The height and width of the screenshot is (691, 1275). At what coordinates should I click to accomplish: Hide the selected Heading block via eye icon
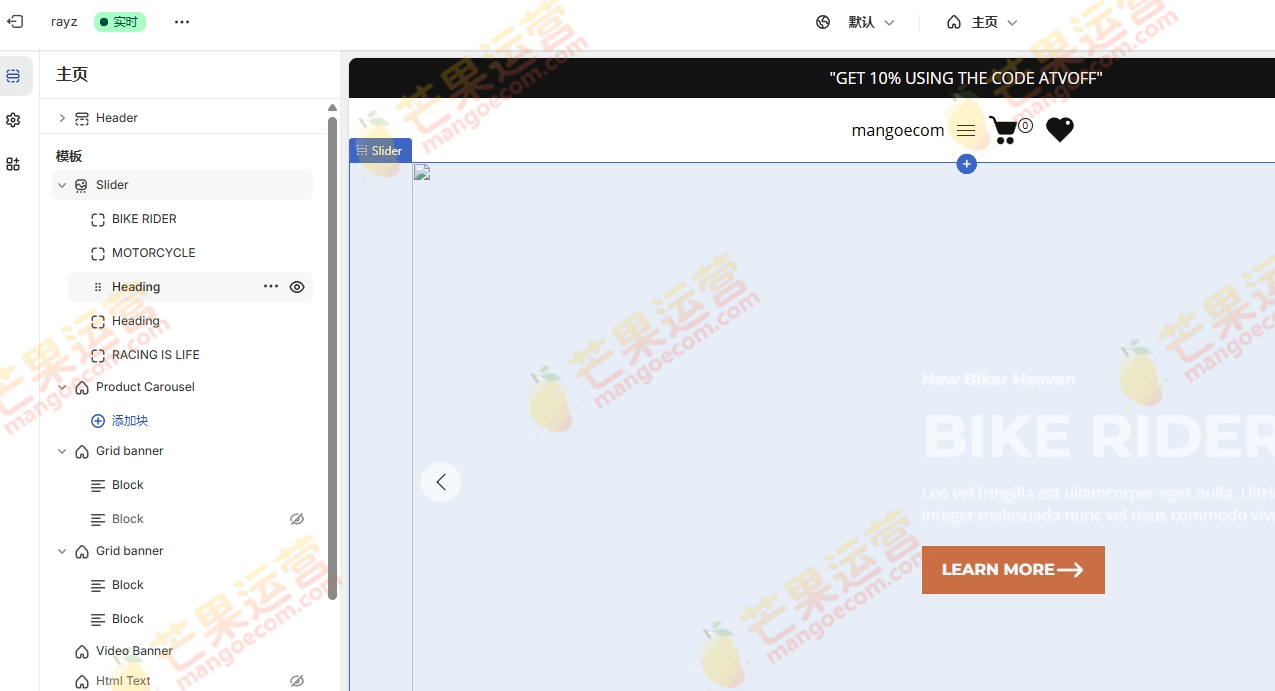297,287
